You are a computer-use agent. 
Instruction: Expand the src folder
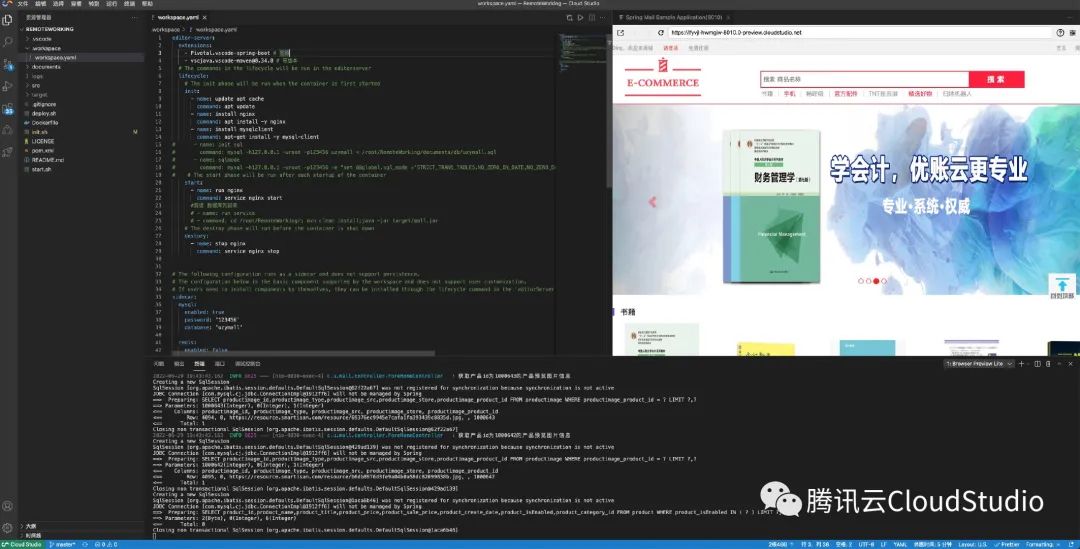click(x=35, y=85)
